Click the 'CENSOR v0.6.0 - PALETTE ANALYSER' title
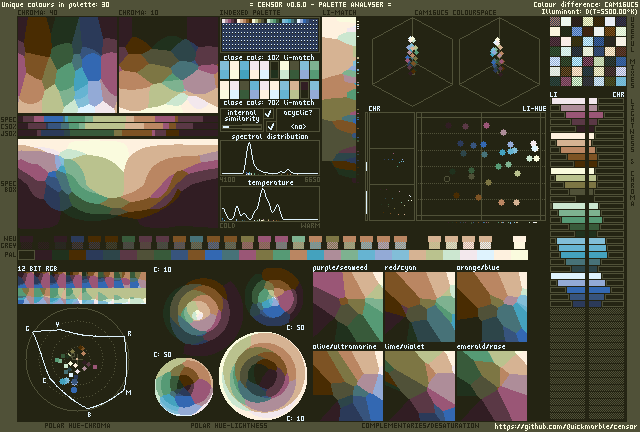640x432 pixels. [x=320, y=4]
